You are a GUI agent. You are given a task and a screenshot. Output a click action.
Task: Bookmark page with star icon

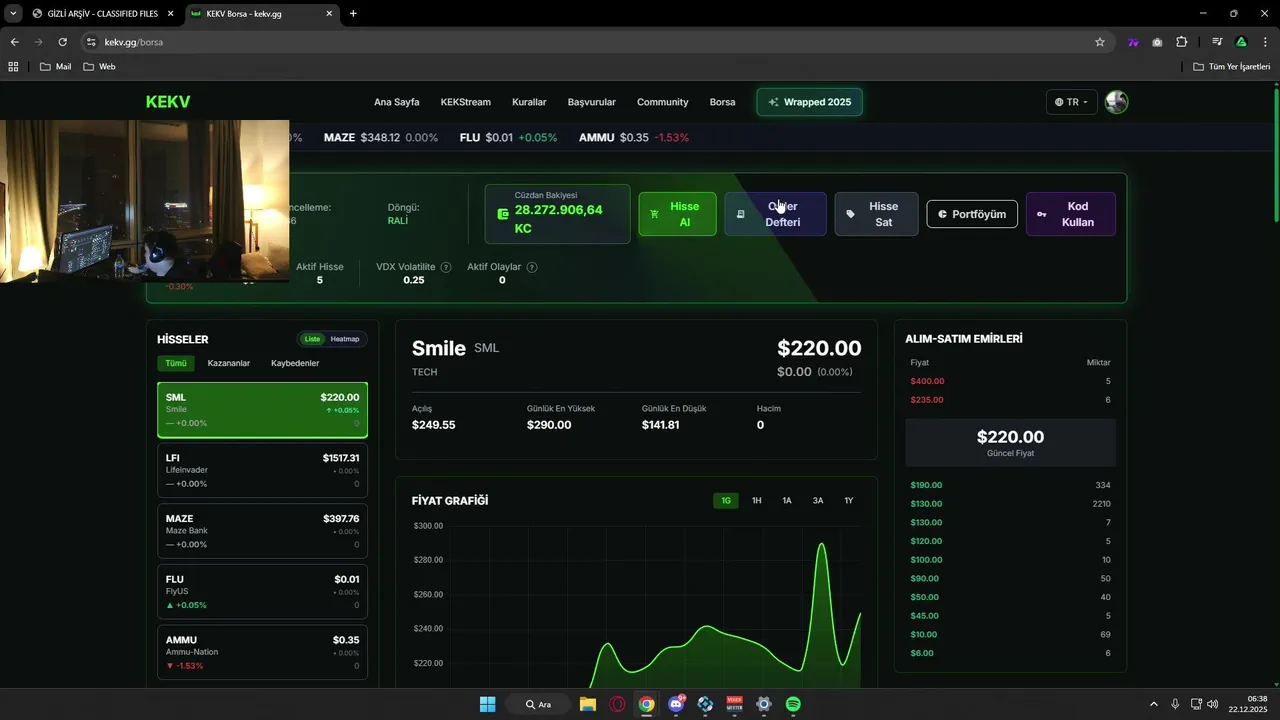coord(1100,42)
